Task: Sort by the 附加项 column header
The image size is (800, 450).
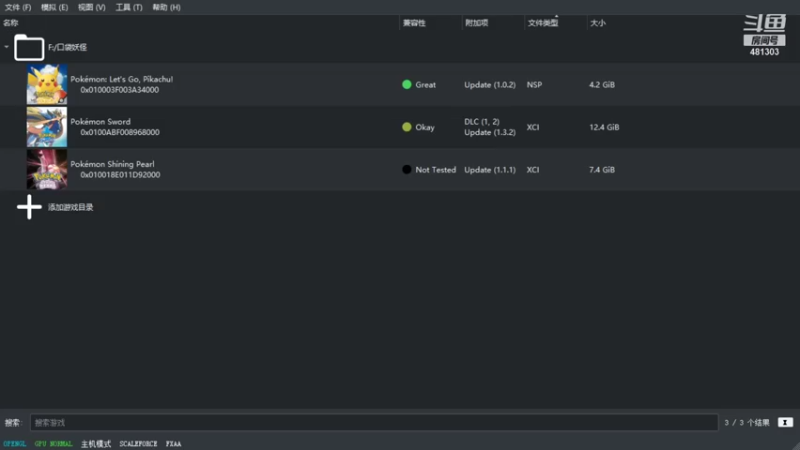Action: coord(477,23)
